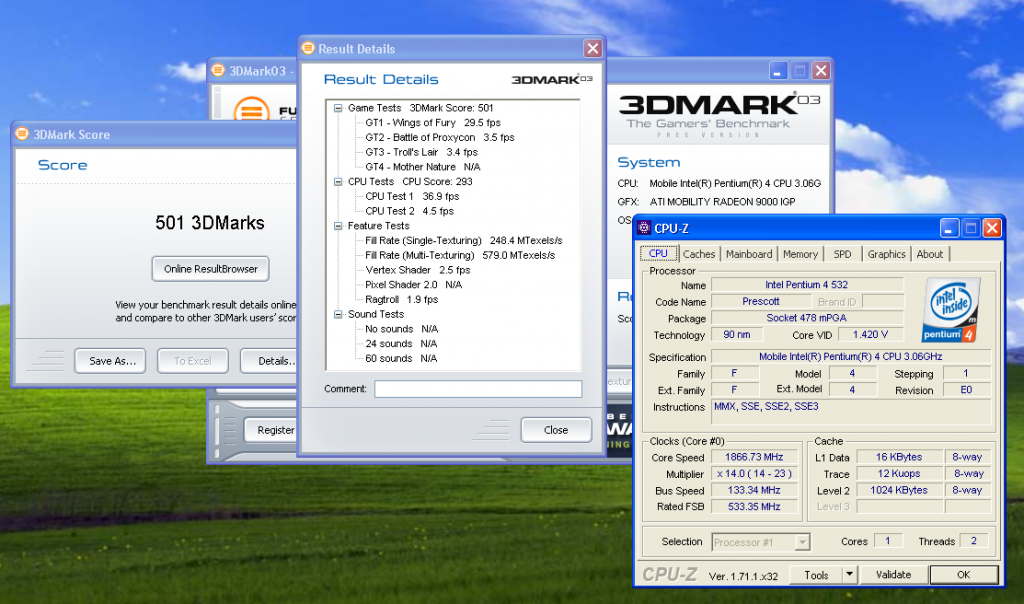Click the 'MMX, SSE, SSE2, SSE3' instructions field
Image resolution: width=1024 pixels, height=604 pixels.
pyautogui.click(x=851, y=412)
